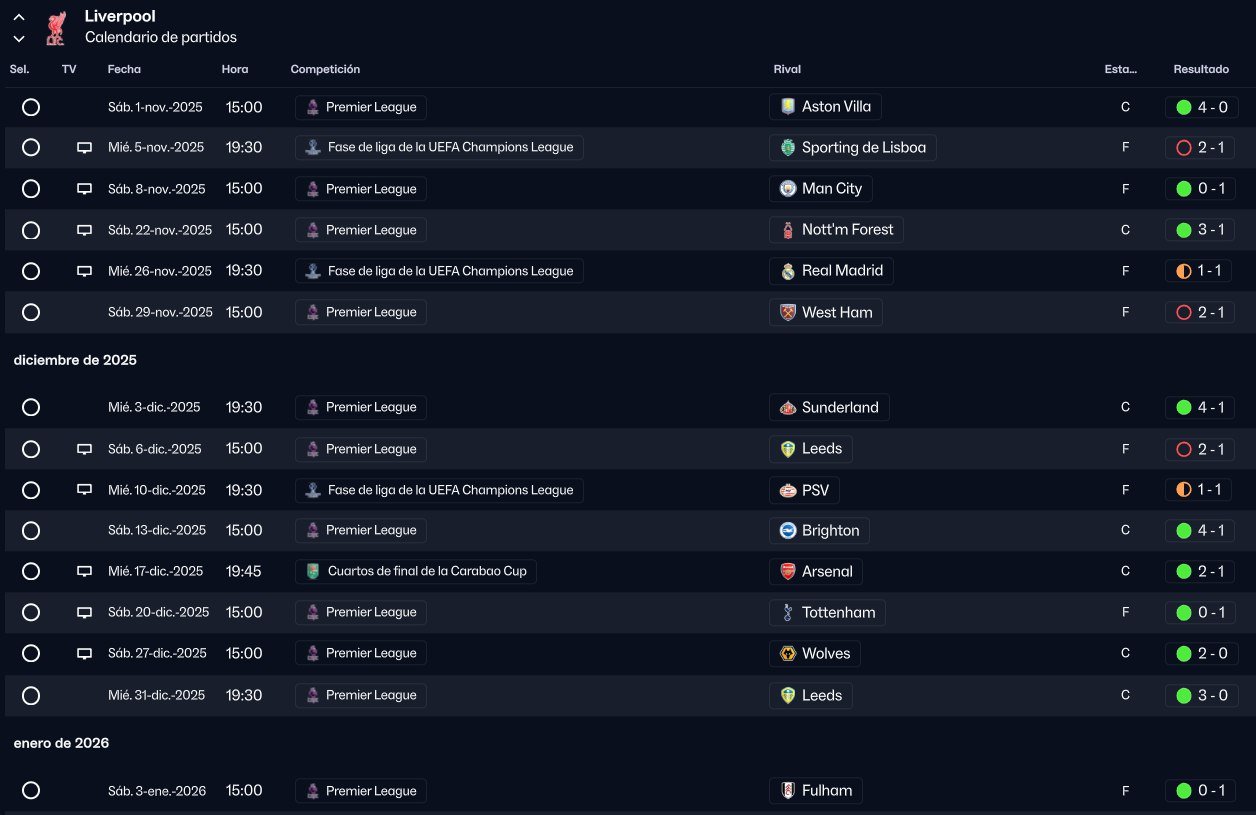Sort by the Rival column header

coord(787,70)
